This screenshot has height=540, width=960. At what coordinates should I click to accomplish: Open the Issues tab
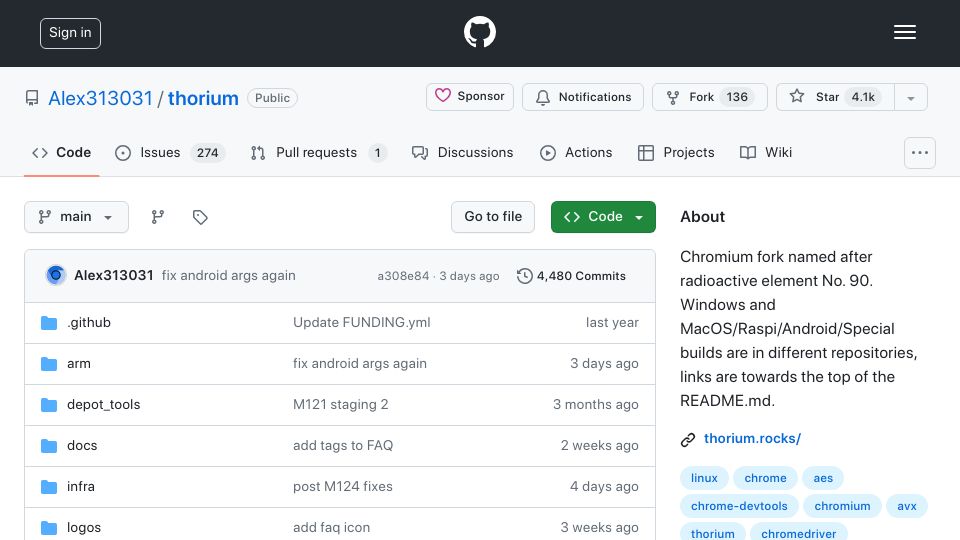click(170, 152)
